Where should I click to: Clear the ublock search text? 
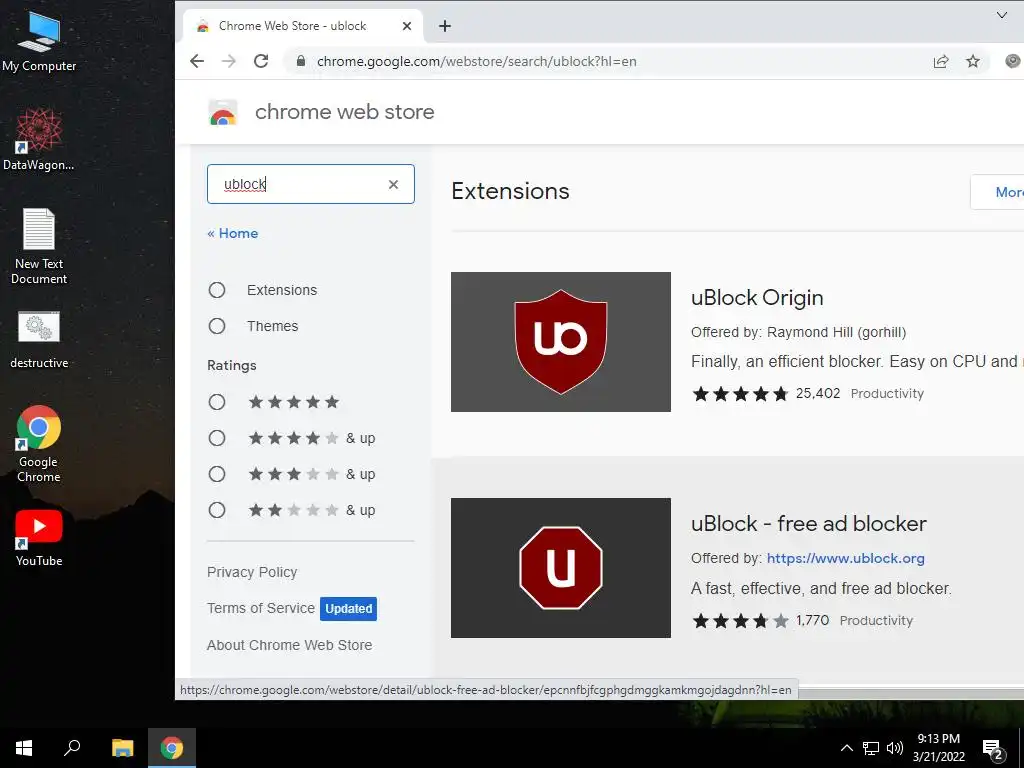[393, 184]
